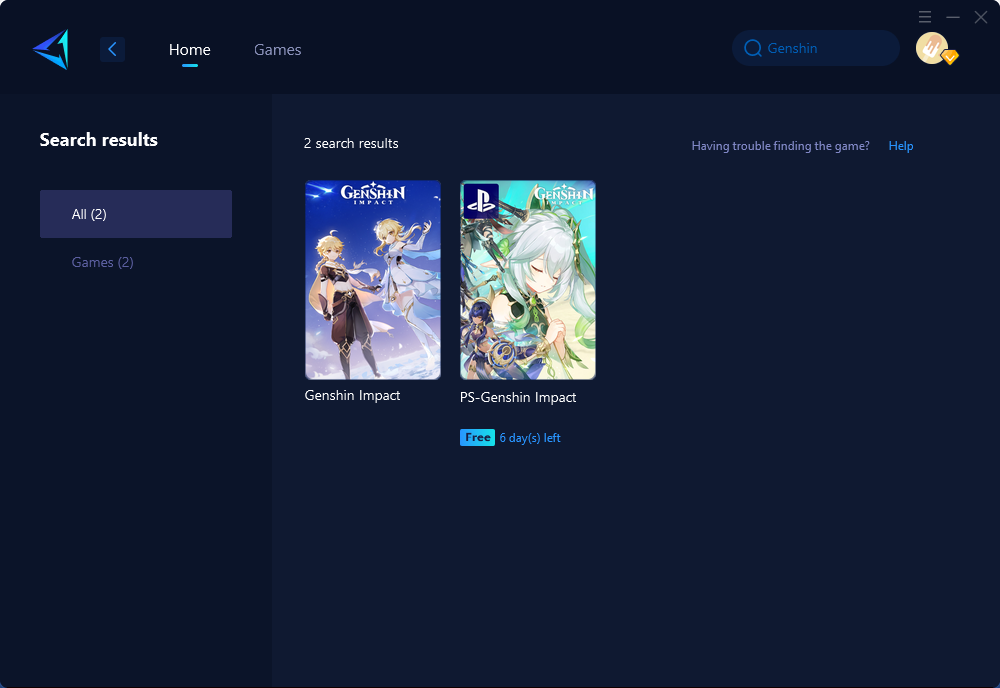Select the All (2) filter
This screenshot has height=688, width=1000.
click(x=136, y=214)
